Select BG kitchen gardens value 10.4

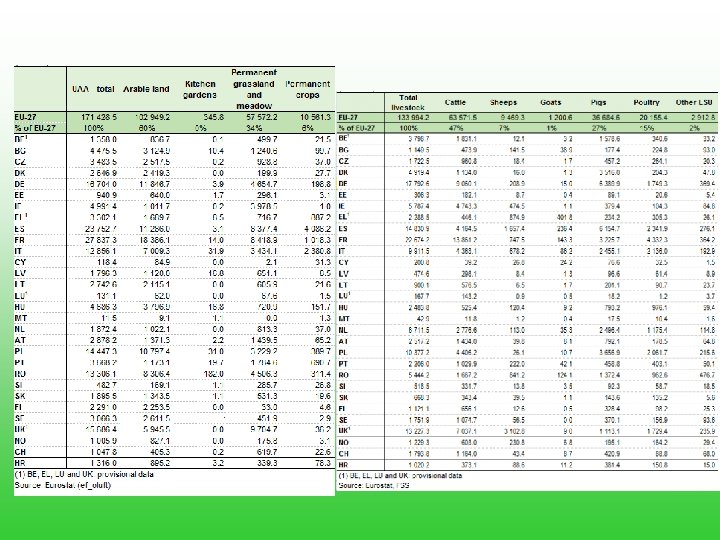(x=216, y=151)
